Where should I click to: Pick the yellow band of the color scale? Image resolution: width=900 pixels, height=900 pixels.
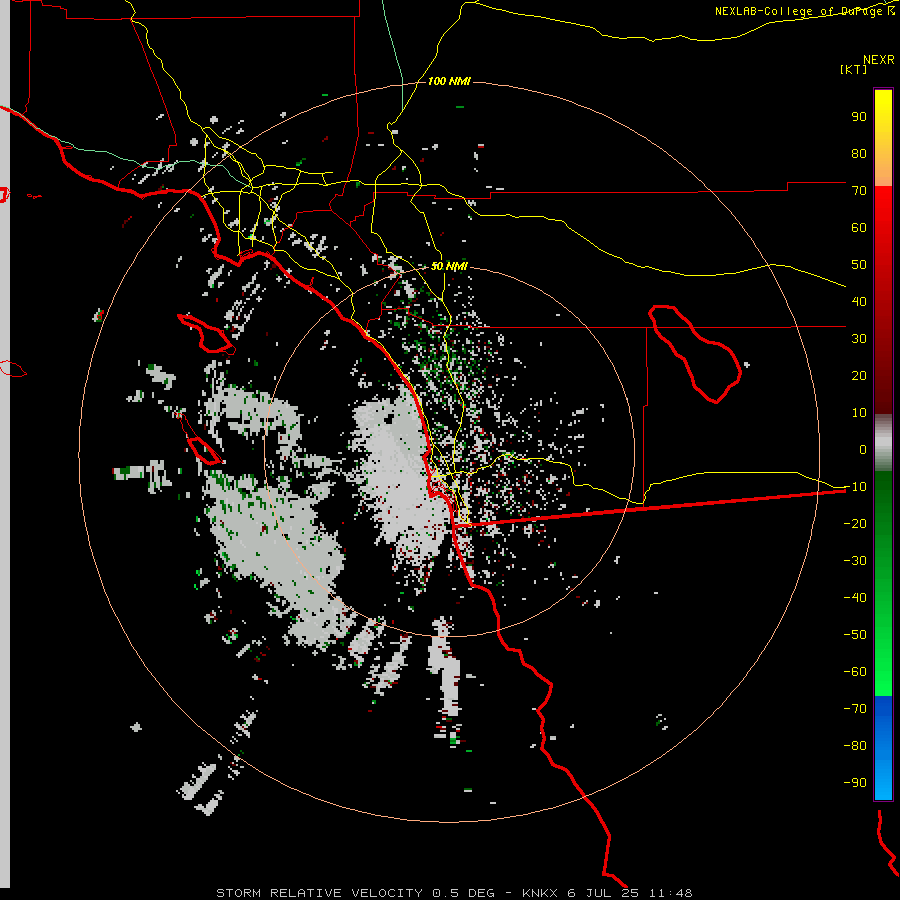point(883,138)
